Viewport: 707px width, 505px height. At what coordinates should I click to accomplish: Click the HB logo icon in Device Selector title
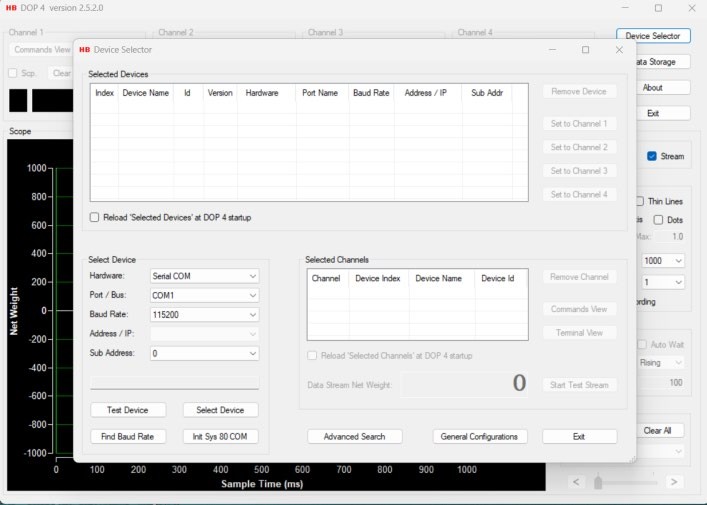pos(85,49)
